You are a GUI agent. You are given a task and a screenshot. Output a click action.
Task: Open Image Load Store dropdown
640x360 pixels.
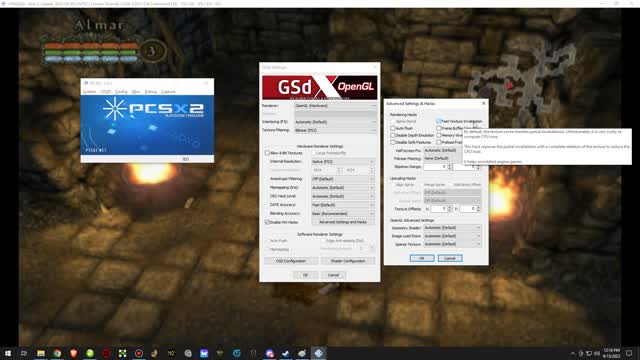(x=452, y=236)
